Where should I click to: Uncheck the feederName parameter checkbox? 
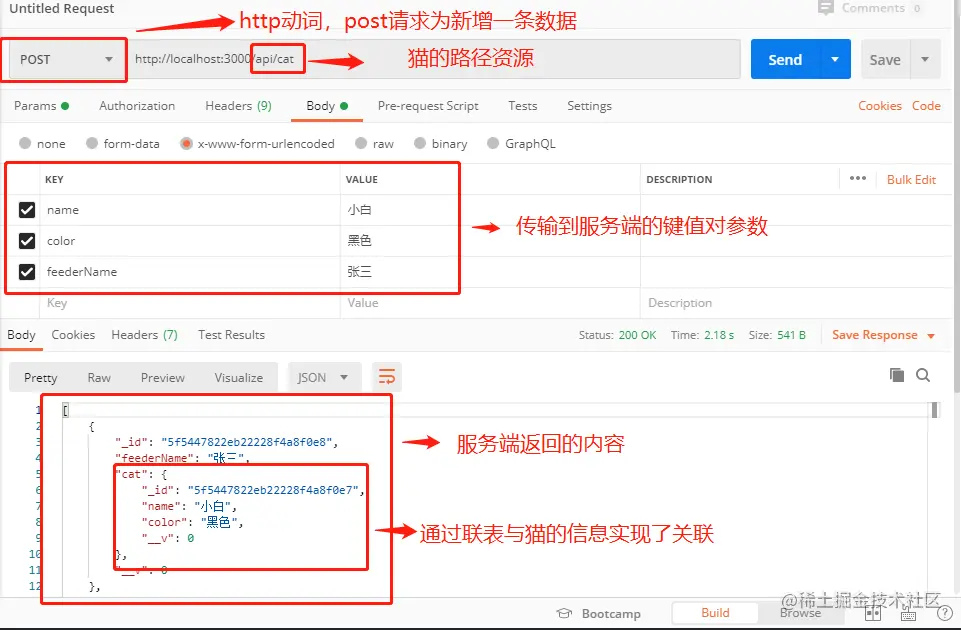(x=27, y=271)
